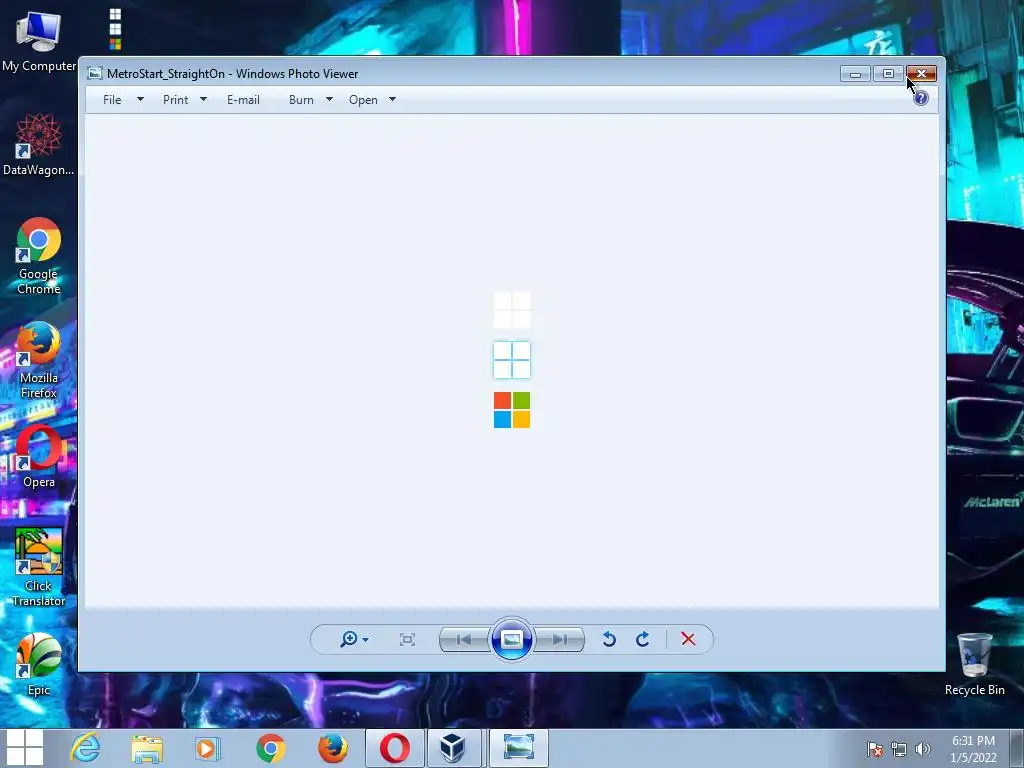
Task: Switch to Opera in the taskbar
Action: point(394,748)
